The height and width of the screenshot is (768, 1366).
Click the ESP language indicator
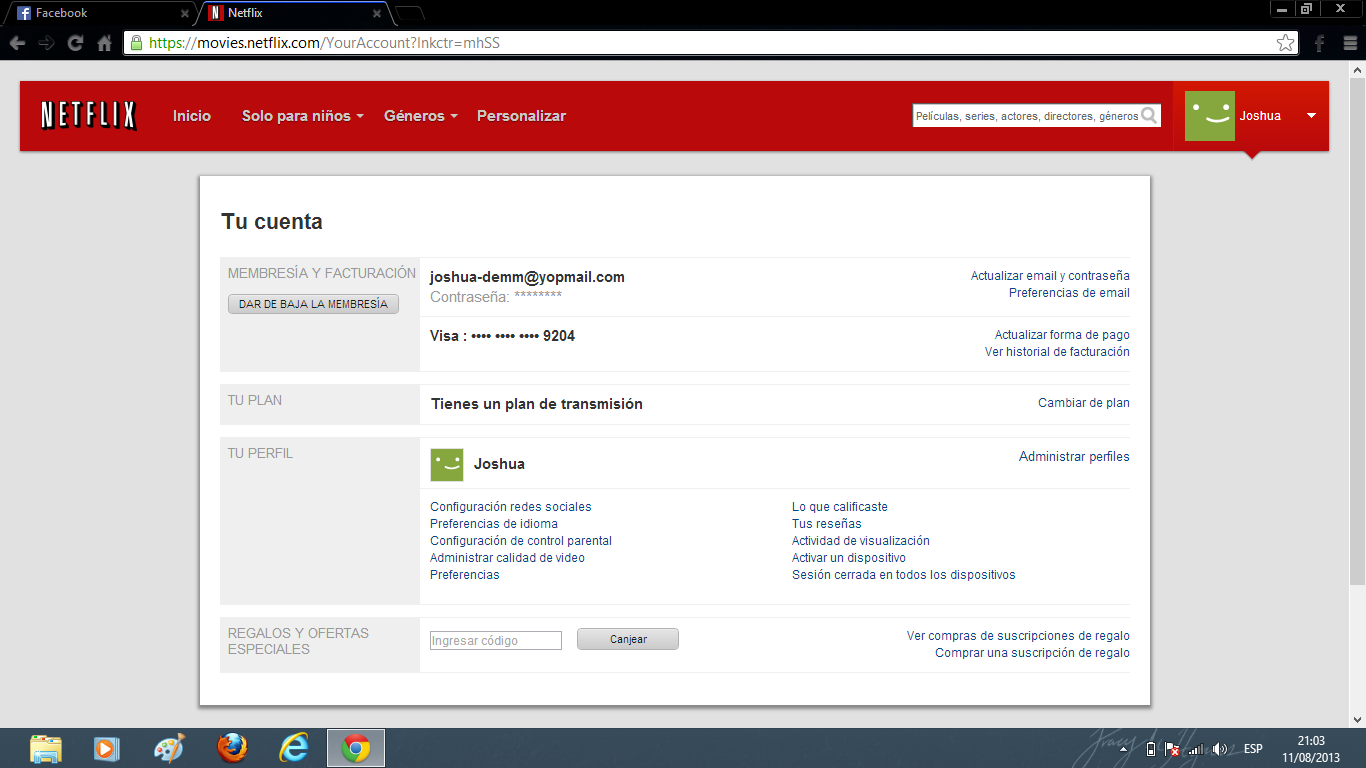1253,749
